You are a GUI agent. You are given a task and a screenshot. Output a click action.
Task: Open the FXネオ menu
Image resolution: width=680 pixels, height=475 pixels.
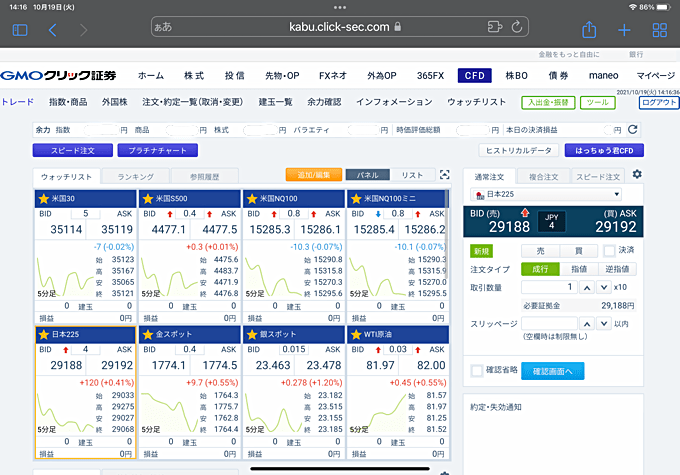point(333,75)
